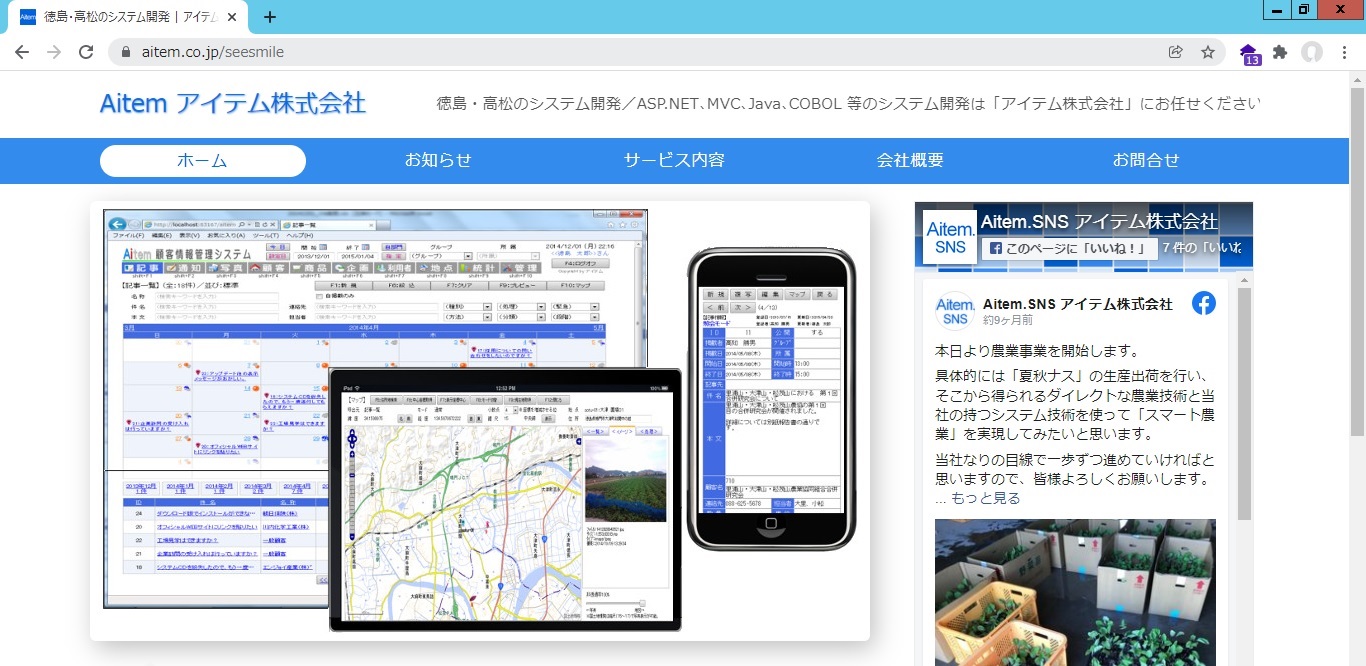Click the browser back navigation arrow
The height and width of the screenshot is (666, 1366).
tap(22, 50)
